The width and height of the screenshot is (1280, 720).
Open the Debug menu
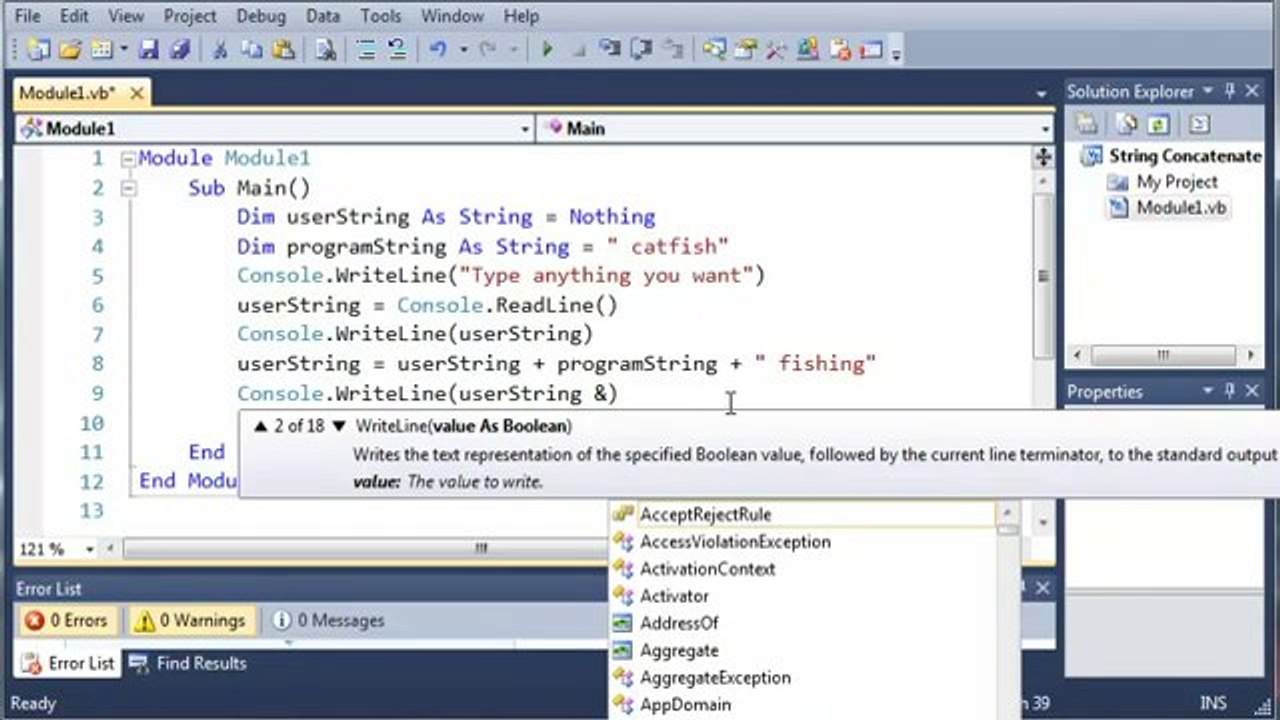[261, 16]
